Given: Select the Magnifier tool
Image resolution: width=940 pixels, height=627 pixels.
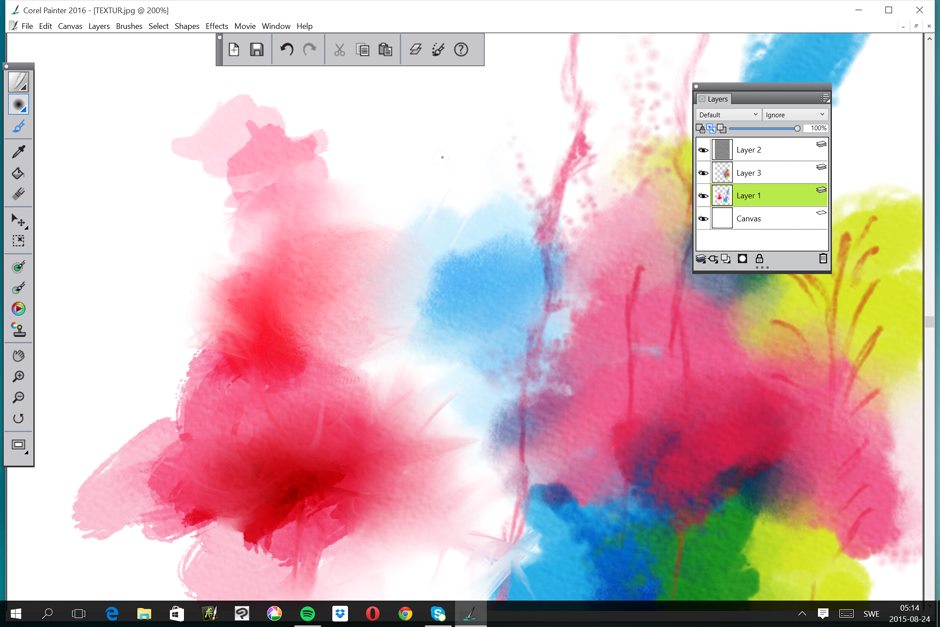Looking at the screenshot, I should pyautogui.click(x=18, y=375).
